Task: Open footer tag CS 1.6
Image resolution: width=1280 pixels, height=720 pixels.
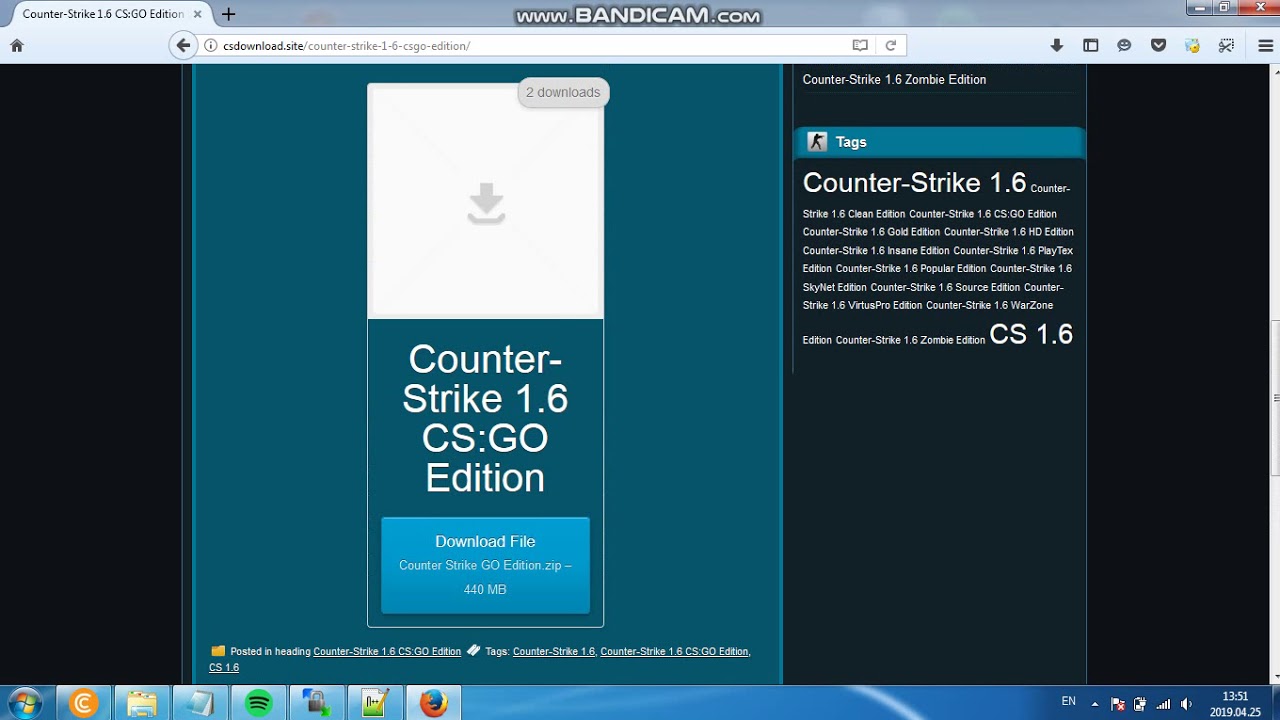Action: click(x=224, y=667)
